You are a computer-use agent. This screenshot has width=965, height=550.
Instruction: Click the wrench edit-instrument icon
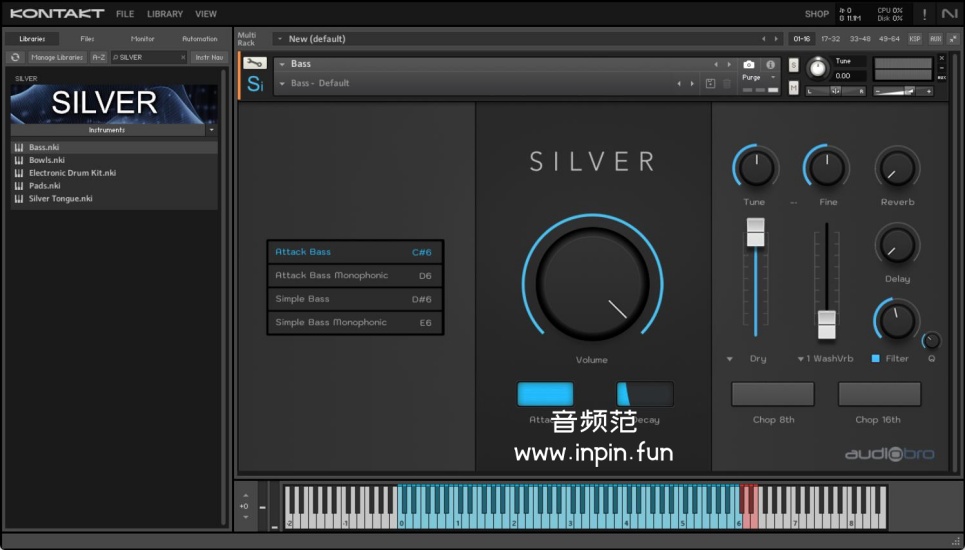coord(254,63)
